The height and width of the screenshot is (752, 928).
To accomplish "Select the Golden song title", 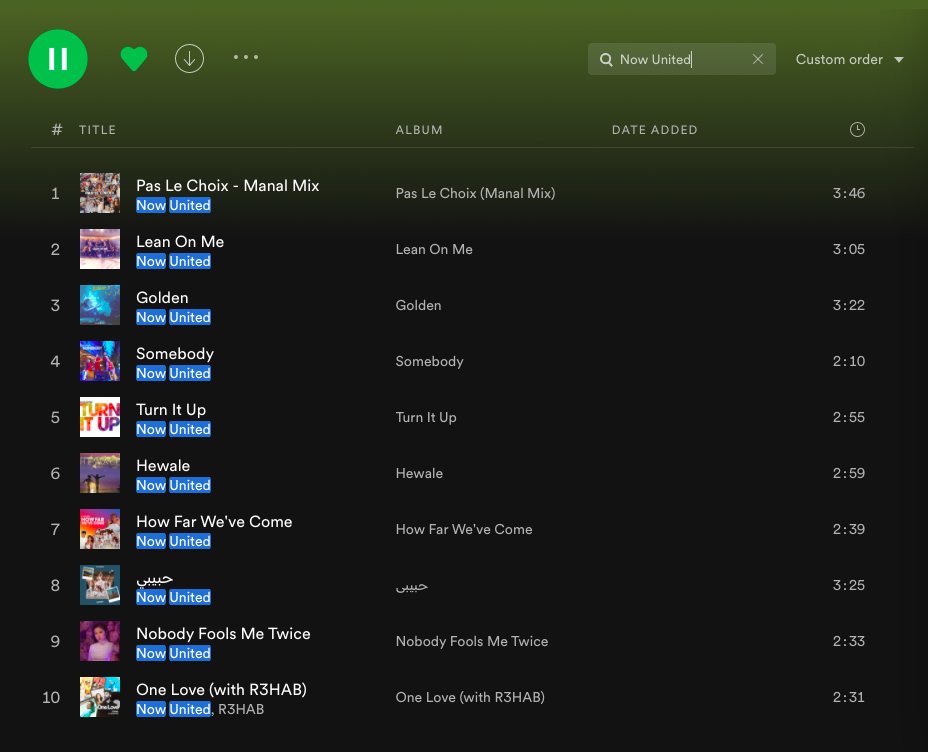I will point(162,298).
